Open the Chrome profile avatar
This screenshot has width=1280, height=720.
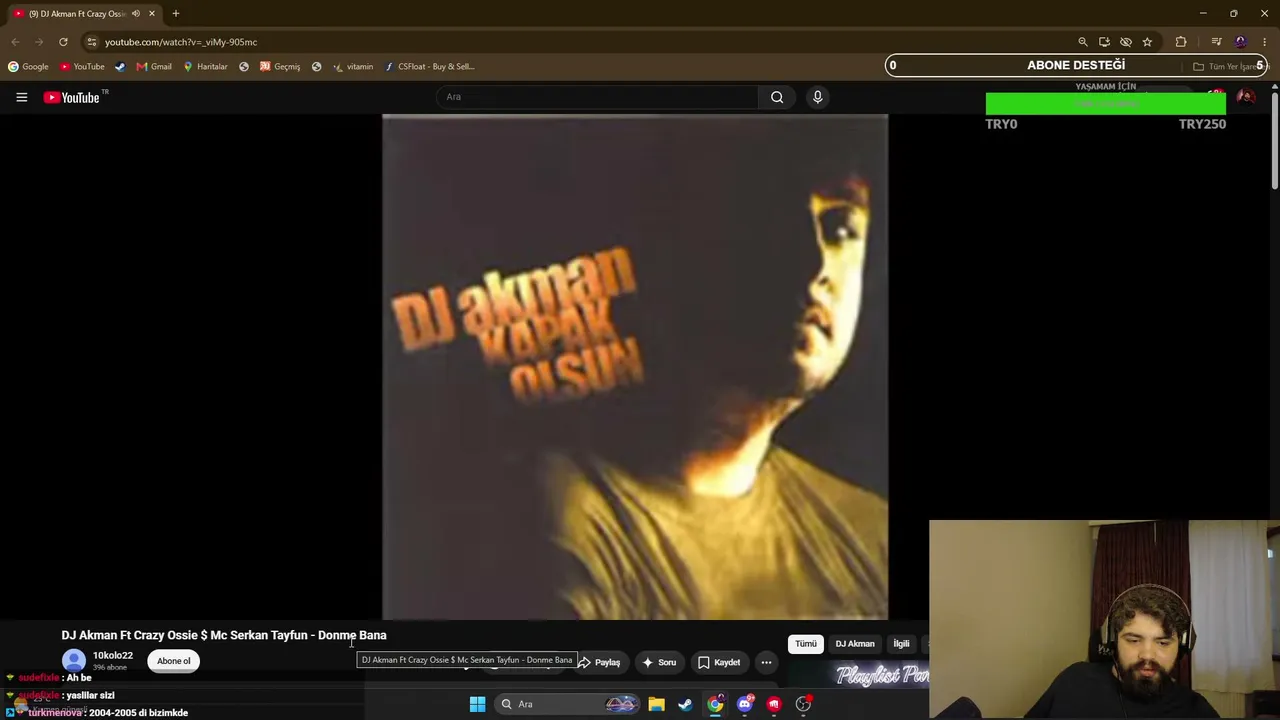click(1241, 42)
